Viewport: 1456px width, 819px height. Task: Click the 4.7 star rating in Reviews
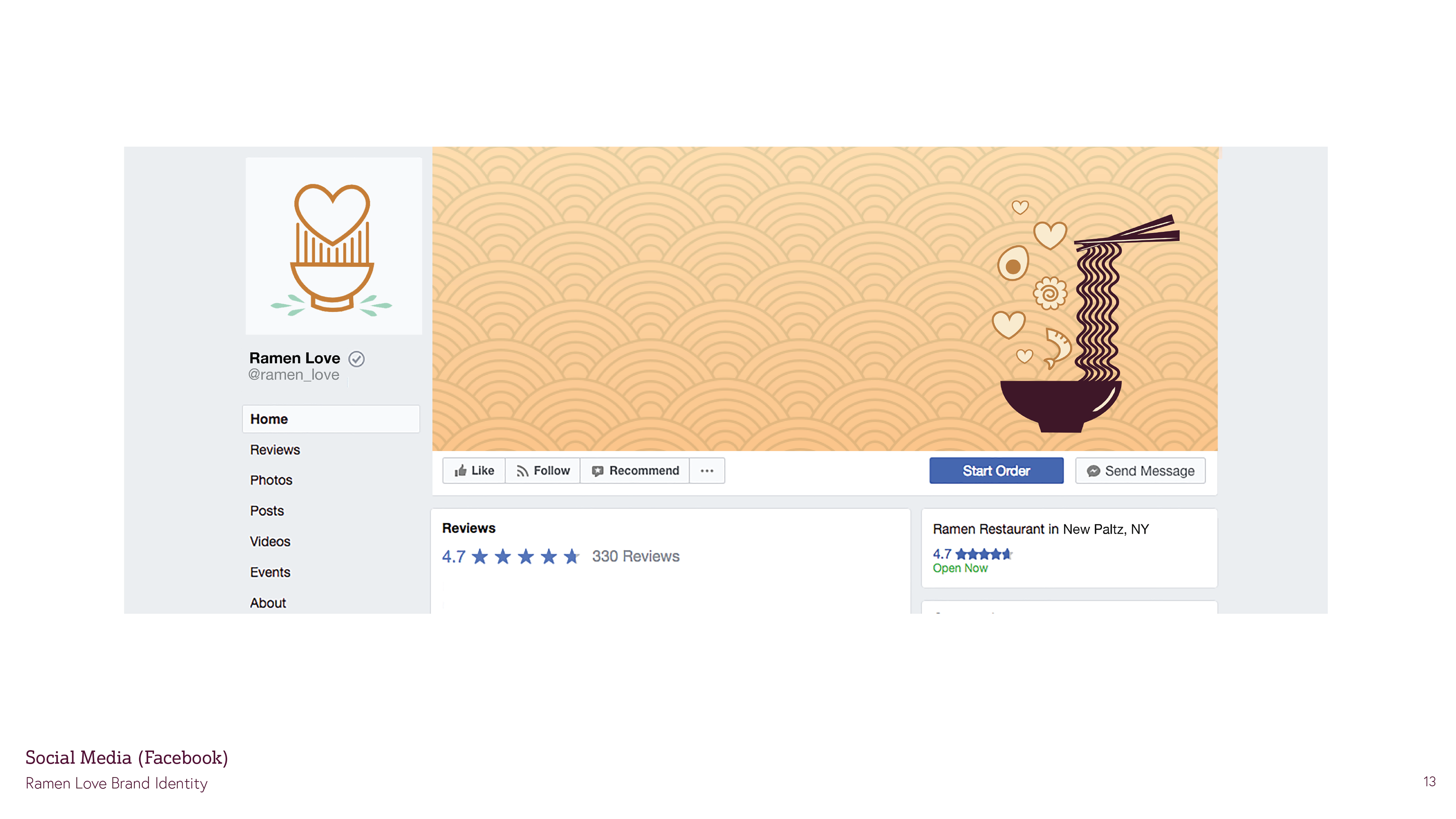(x=511, y=556)
